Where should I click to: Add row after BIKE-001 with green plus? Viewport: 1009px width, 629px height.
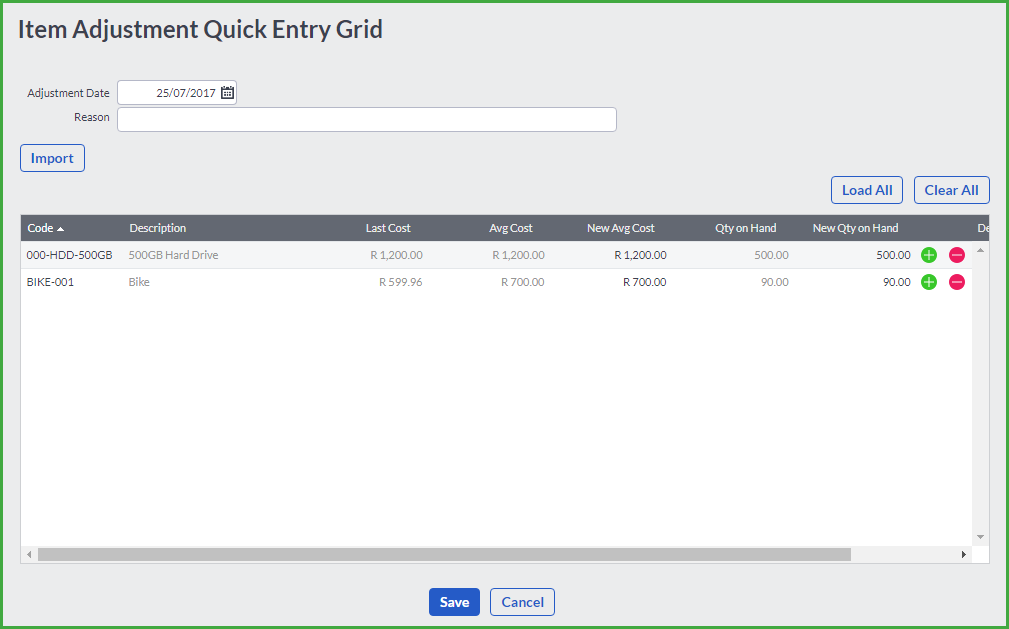click(x=929, y=282)
